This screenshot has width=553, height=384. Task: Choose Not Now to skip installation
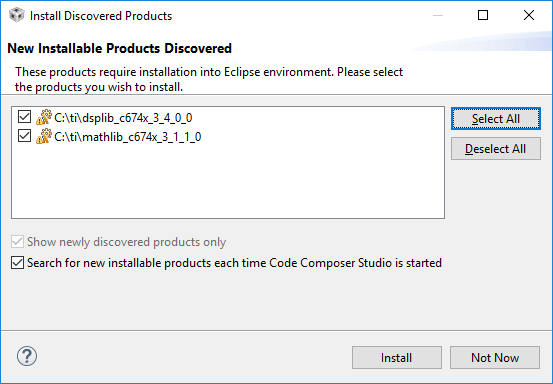(x=495, y=358)
